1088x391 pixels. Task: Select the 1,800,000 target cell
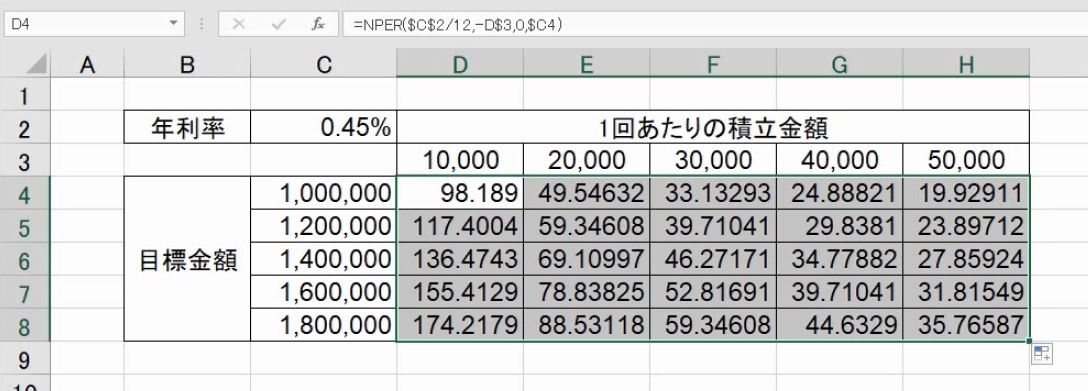pyautogui.click(x=324, y=324)
